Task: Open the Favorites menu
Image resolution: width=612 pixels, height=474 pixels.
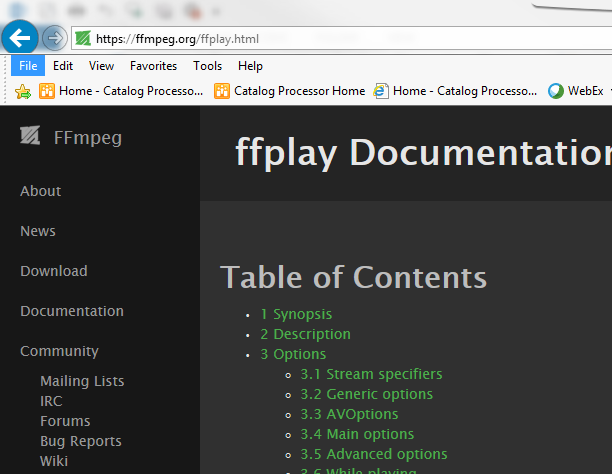Action: click(x=153, y=66)
